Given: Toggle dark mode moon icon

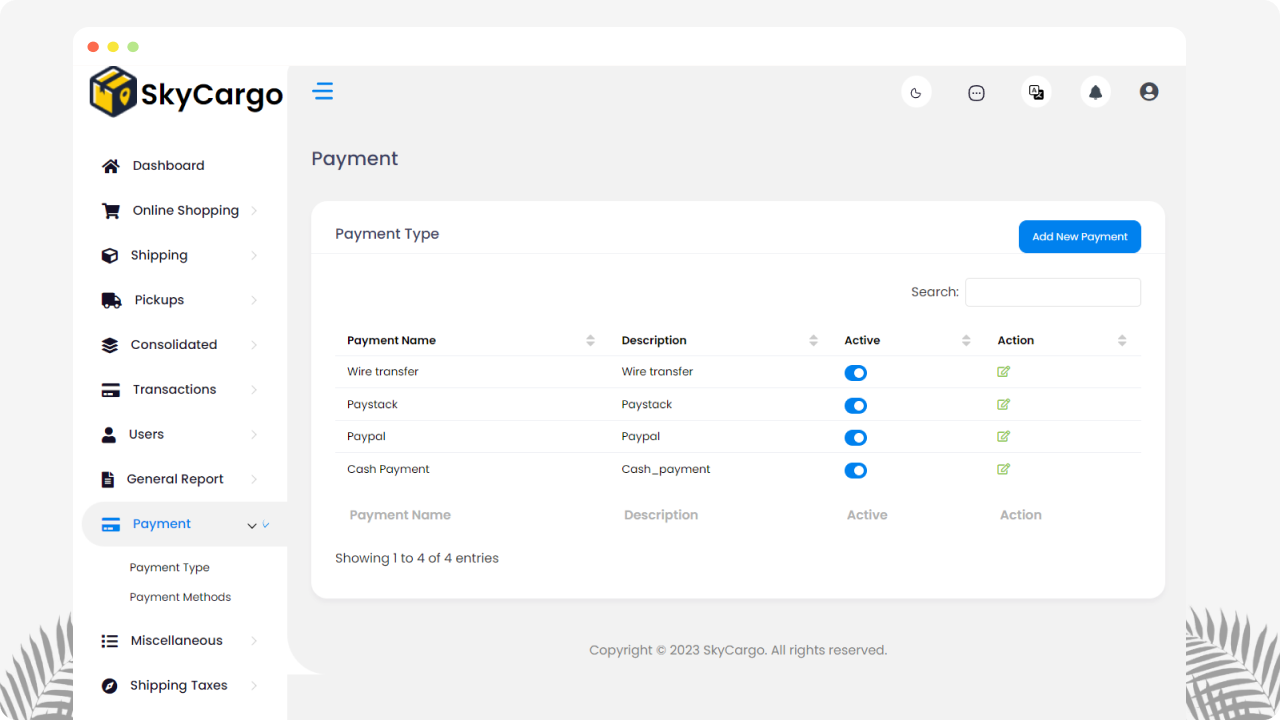Looking at the screenshot, I should click(x=916, y=92).
